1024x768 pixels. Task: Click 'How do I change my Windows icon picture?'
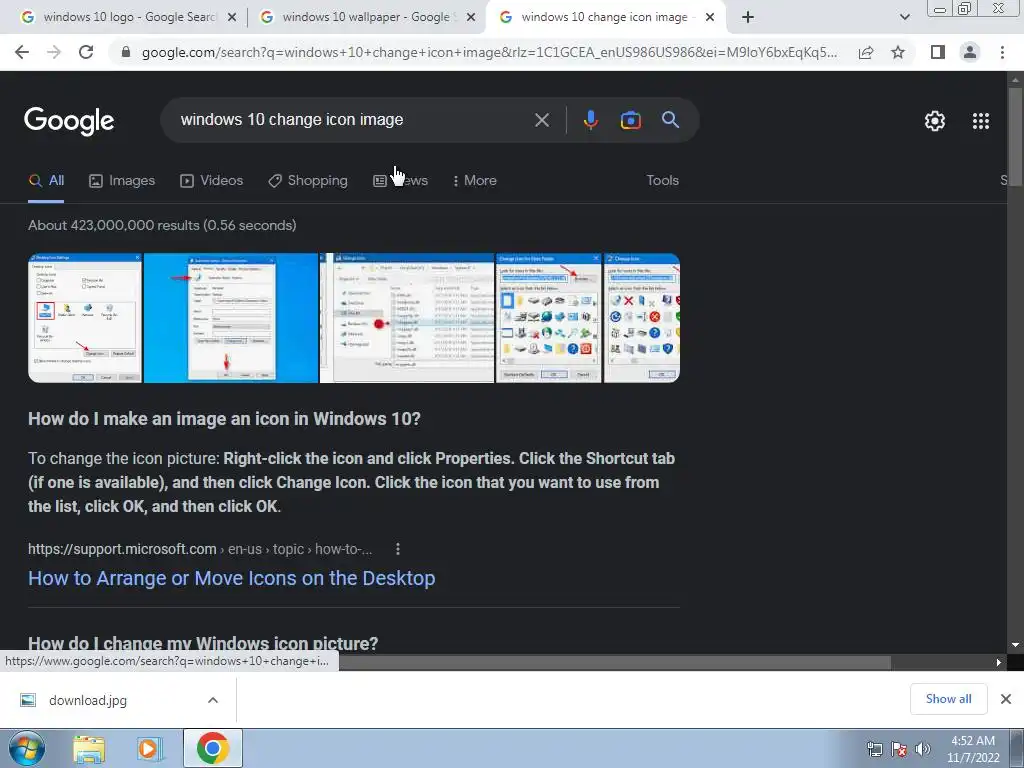203,643
